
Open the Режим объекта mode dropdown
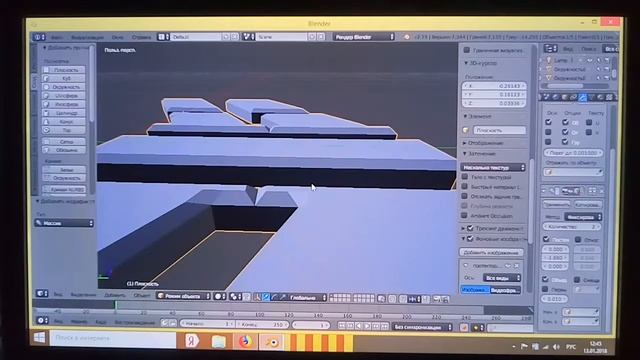click(x=184, y=296)
